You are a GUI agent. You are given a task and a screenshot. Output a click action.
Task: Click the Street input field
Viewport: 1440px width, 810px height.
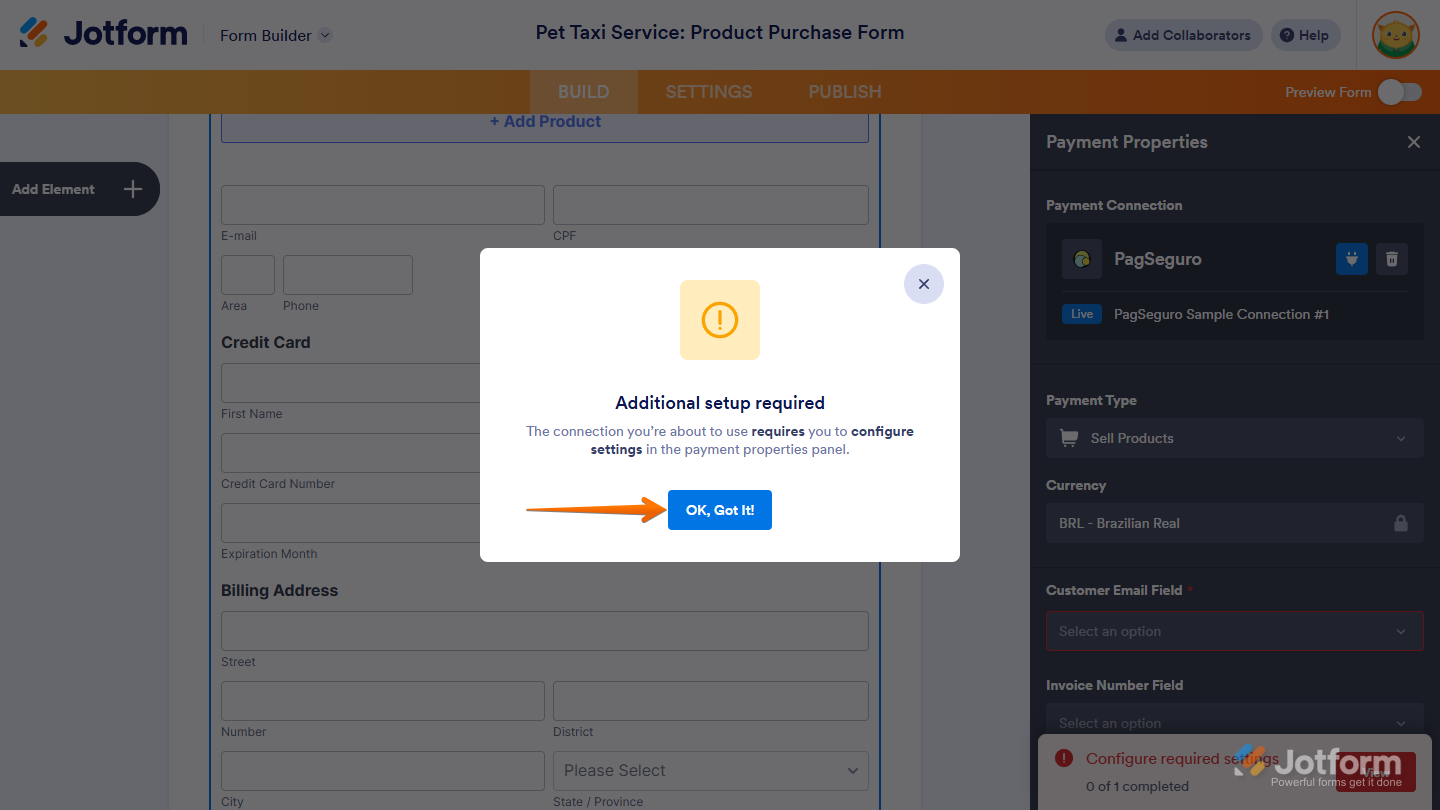coord(544,631)
